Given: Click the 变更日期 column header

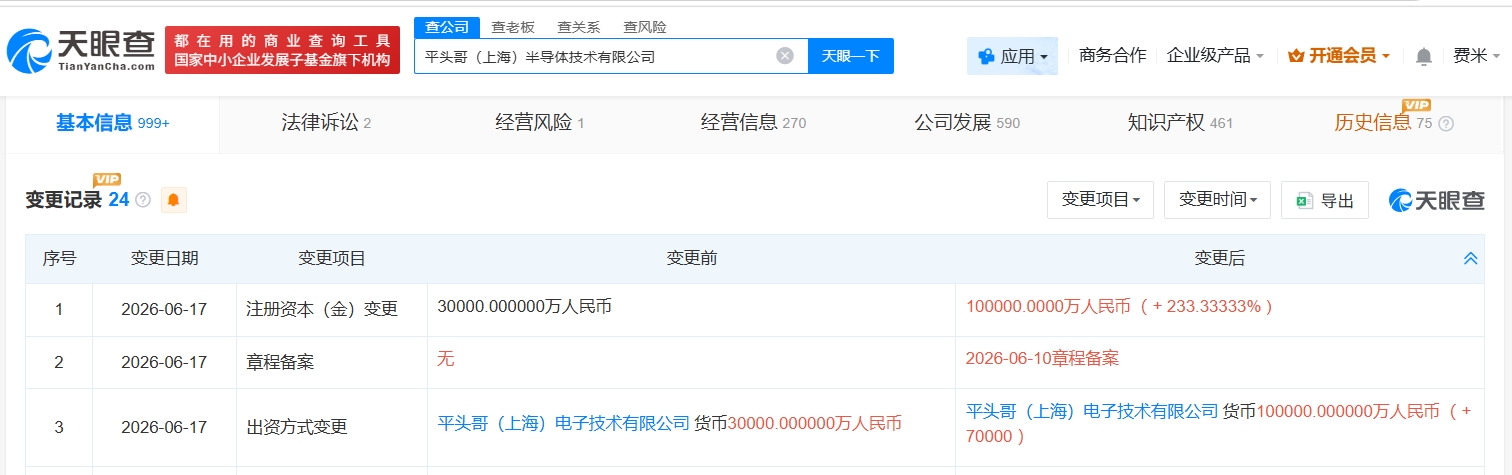Looking at the screenshot, I should tap(164, 259).
